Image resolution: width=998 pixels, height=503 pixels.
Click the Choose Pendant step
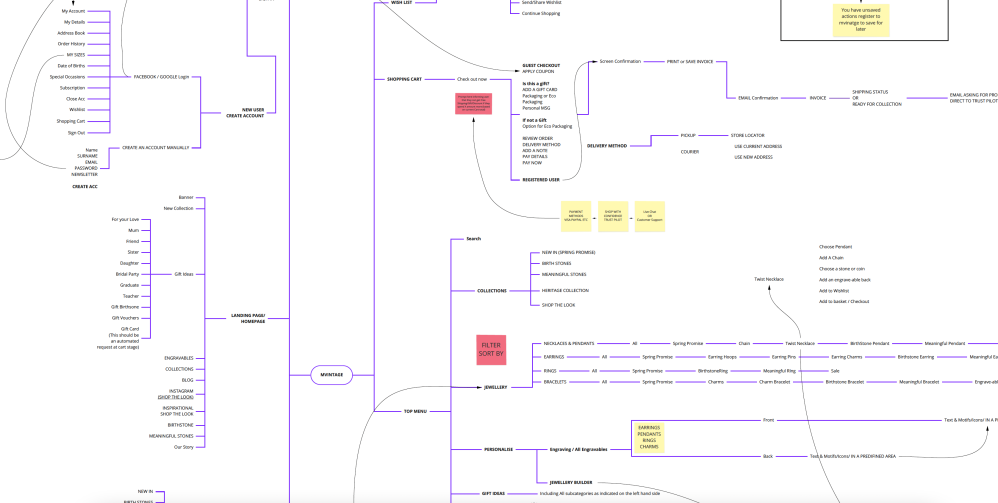835,246
